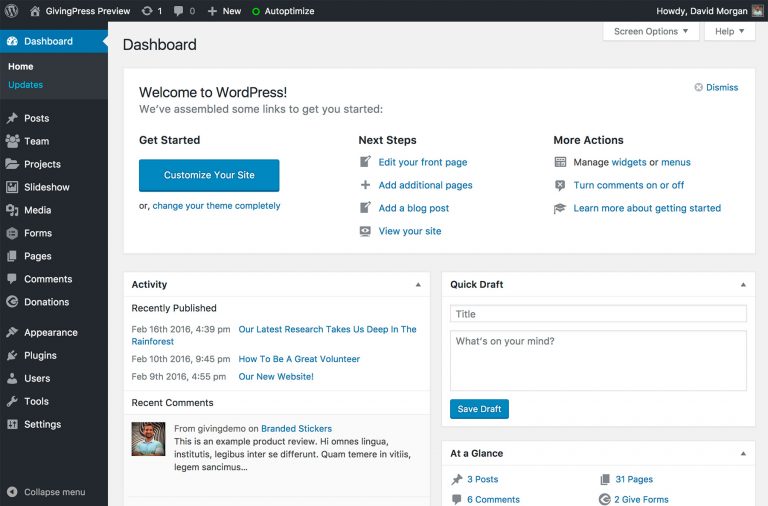Click the monitor icon beside View your site
Viewport: 768px width, 506px height.
click(x=365, y=231)
